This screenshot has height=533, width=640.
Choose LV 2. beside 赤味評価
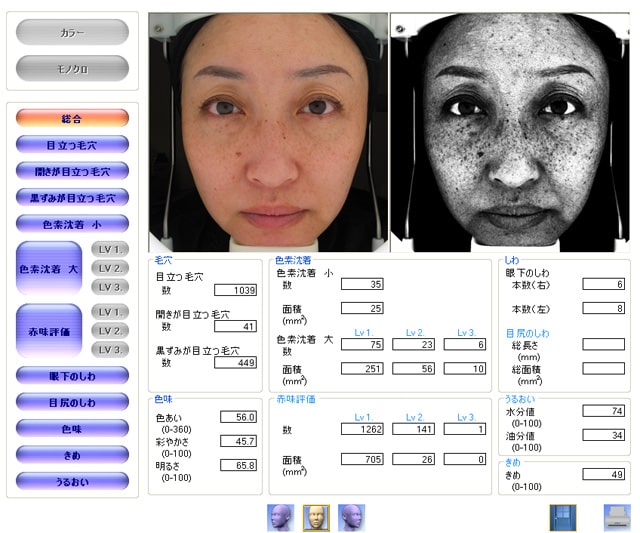tap(110, 331)
